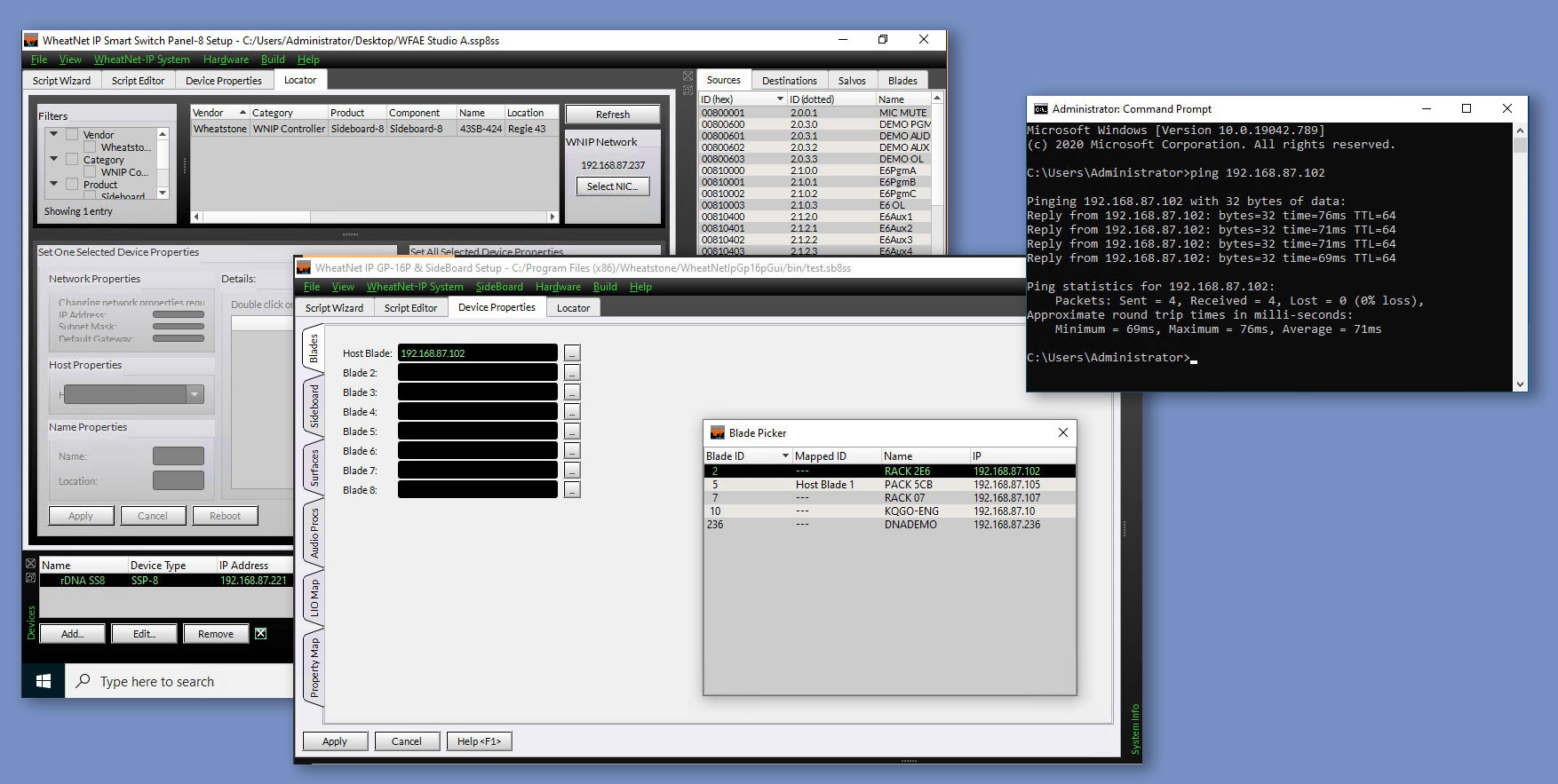Screen dimensions: 1558x784
Task: Open the SideBoard menu in the GP-16P window
Action: pyautogui.click(x=499, y=287)
